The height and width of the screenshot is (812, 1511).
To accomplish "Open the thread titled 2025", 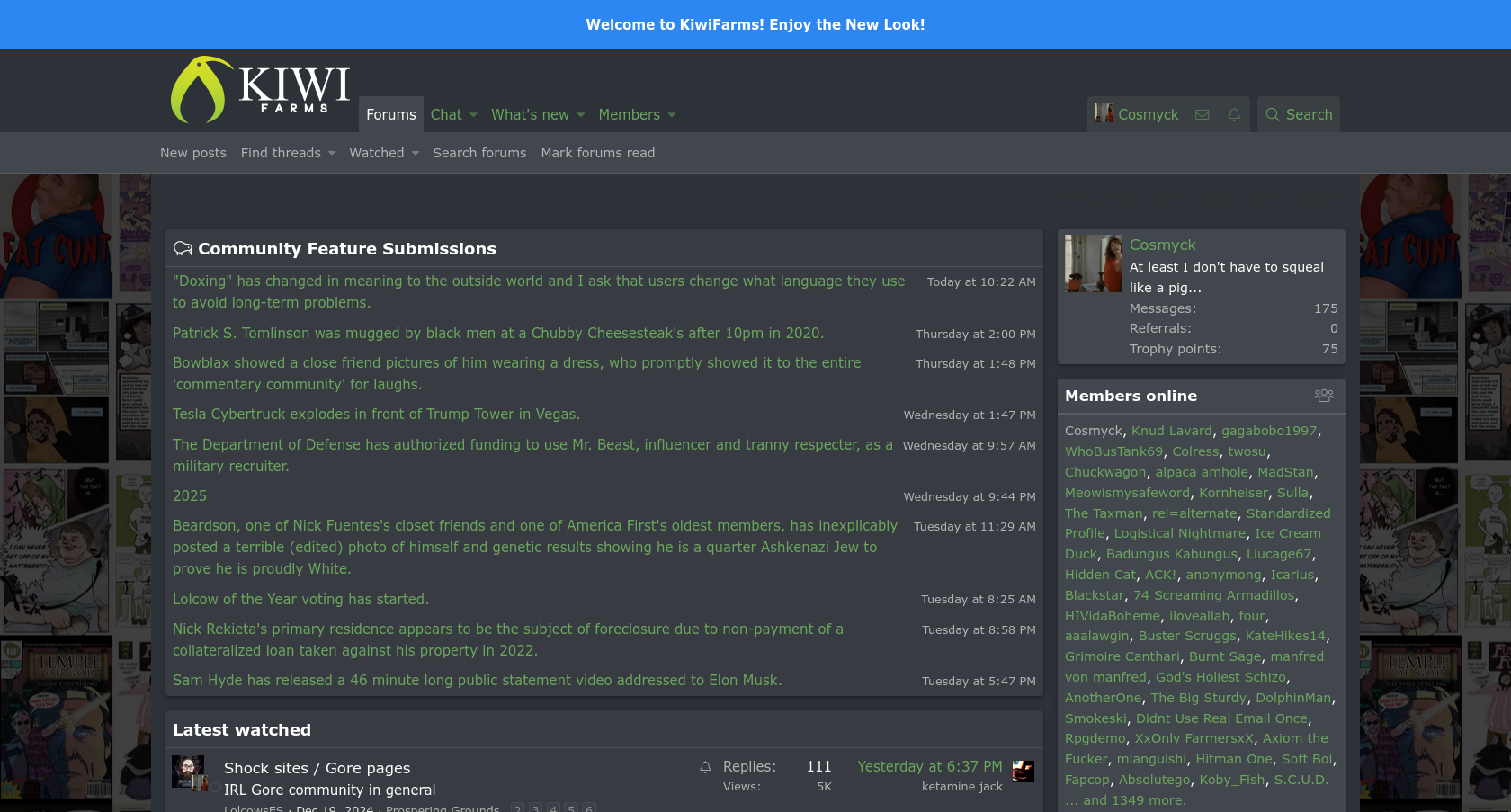I will 190,496.
